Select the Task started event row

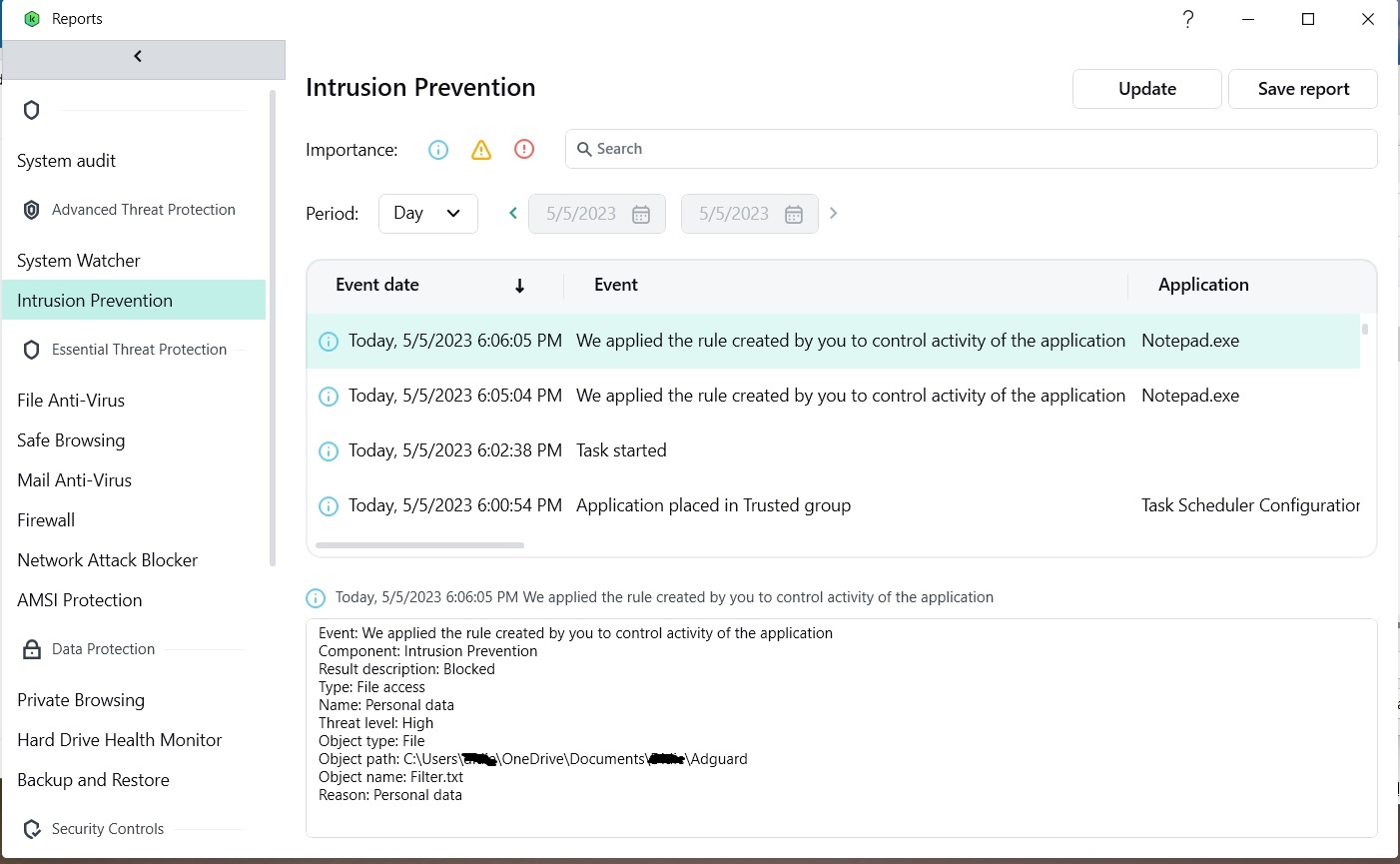coord(833,451)
